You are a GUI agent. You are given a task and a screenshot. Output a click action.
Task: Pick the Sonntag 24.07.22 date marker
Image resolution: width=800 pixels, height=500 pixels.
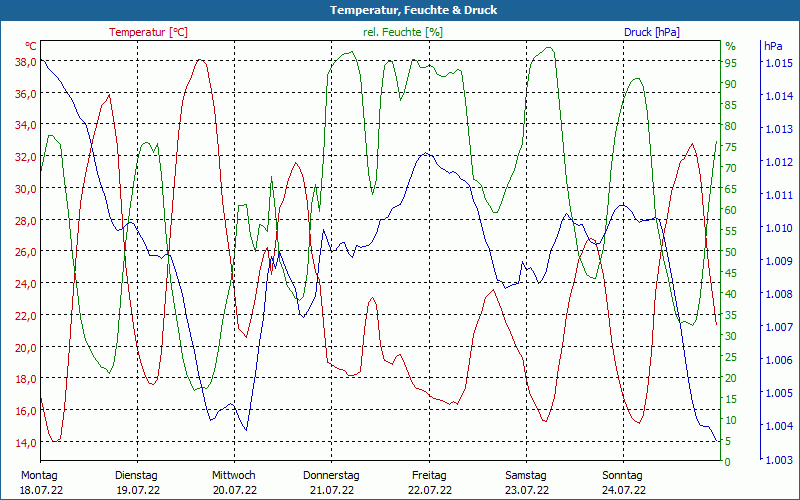(x=623, y=482)
